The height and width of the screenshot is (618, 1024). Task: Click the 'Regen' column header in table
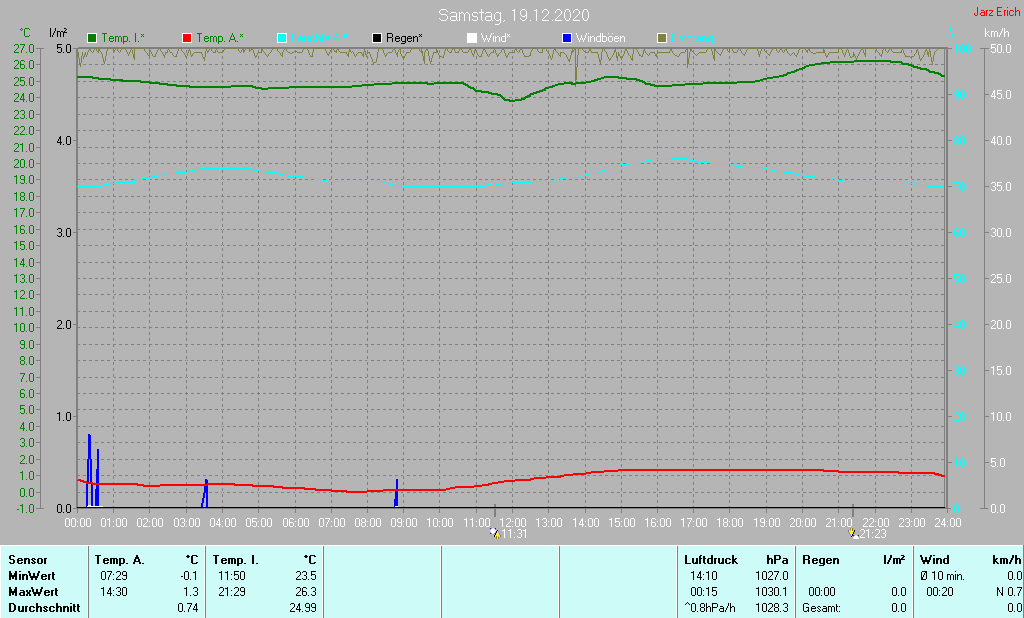[x=821, y=560]
